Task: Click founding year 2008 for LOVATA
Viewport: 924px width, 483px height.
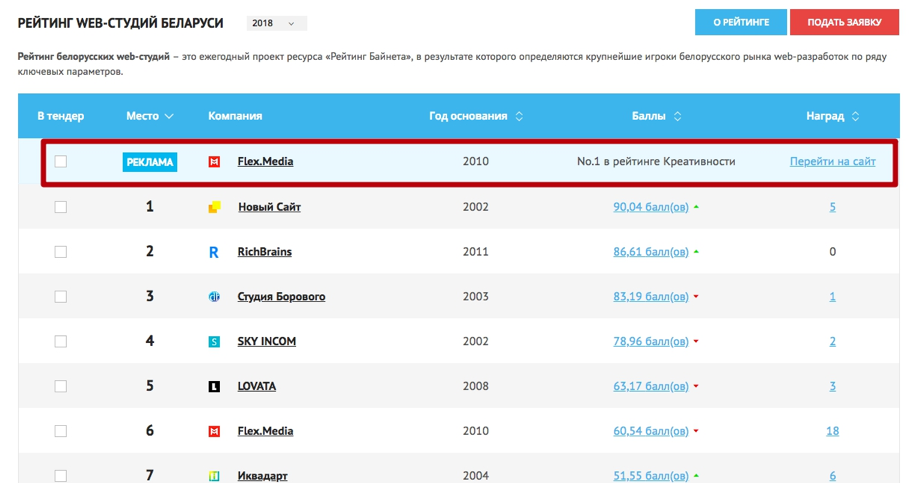Action: tap(476, 386)
